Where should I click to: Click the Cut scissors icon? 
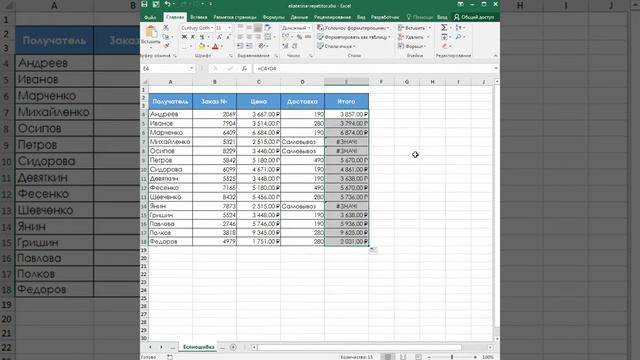166,27
